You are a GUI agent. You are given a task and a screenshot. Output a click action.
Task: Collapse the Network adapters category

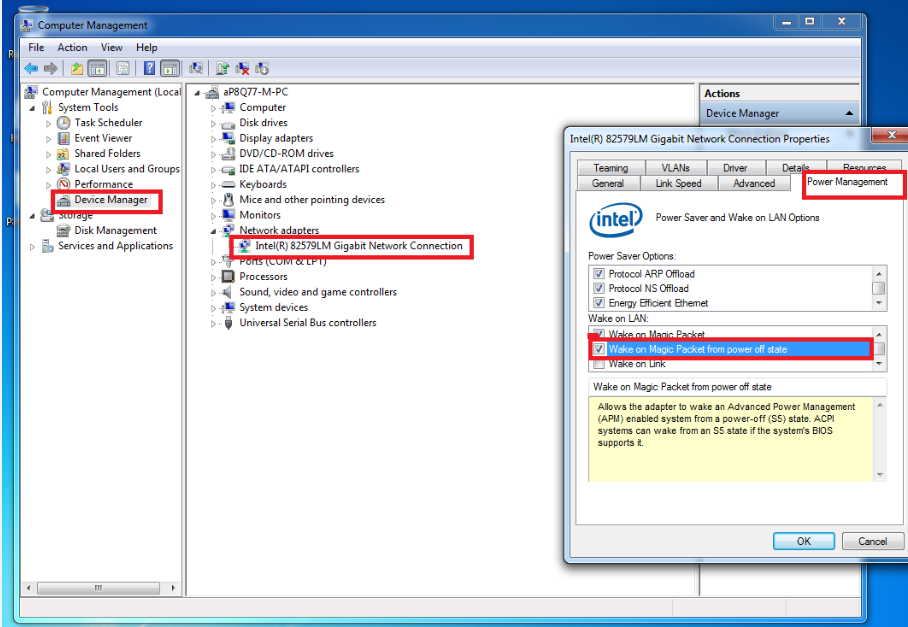point(213,231)
